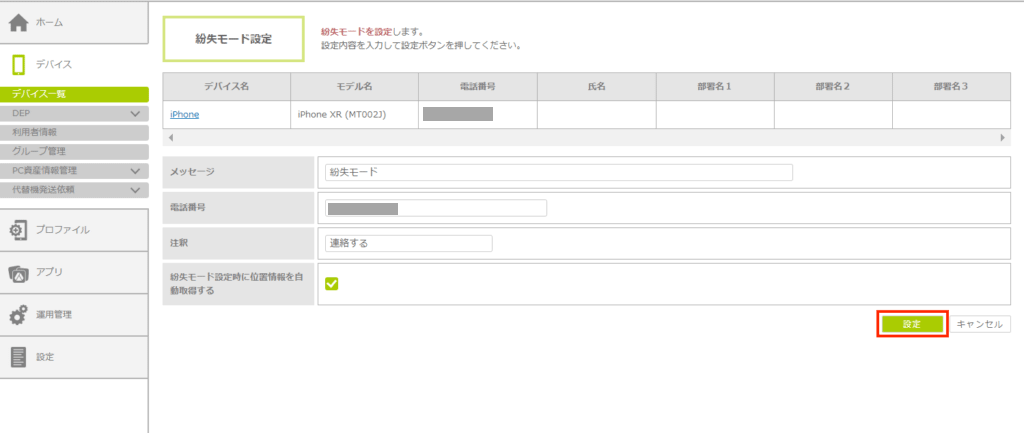Expand the DEP submenu chevron
The height and width of the screenshot is (433, 1024).
click(135, 114)
